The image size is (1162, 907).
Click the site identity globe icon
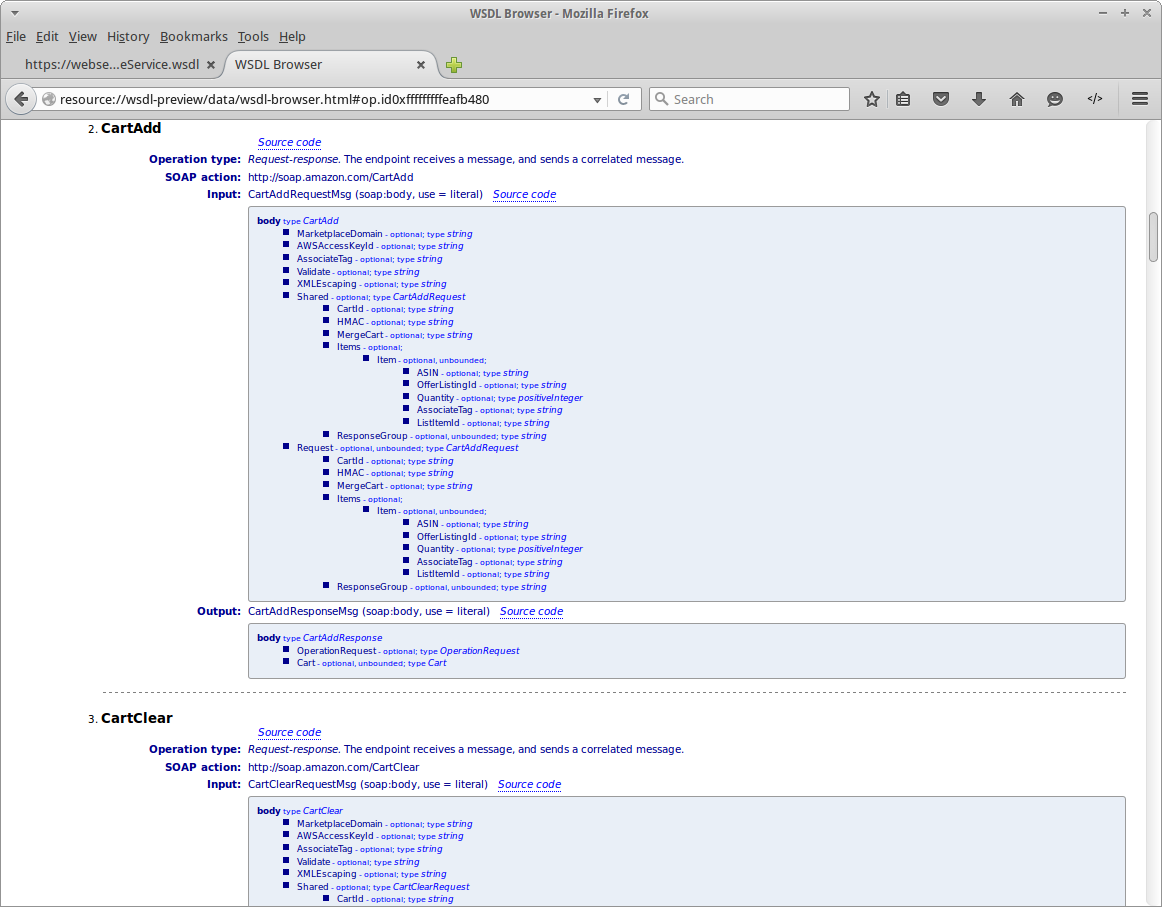pyautogui.click(x=49, y=99)
